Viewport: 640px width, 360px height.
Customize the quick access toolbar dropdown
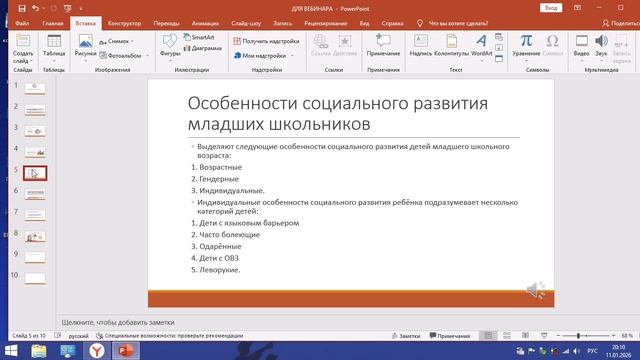click(x=80, y=9)
